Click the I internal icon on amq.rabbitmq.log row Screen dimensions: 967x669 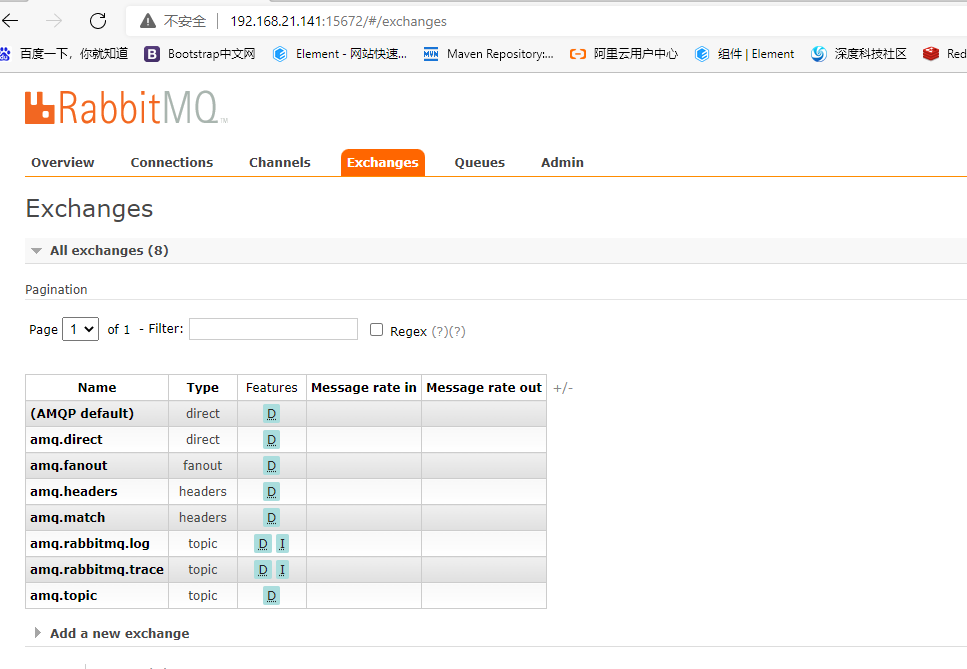pos(283,543)
